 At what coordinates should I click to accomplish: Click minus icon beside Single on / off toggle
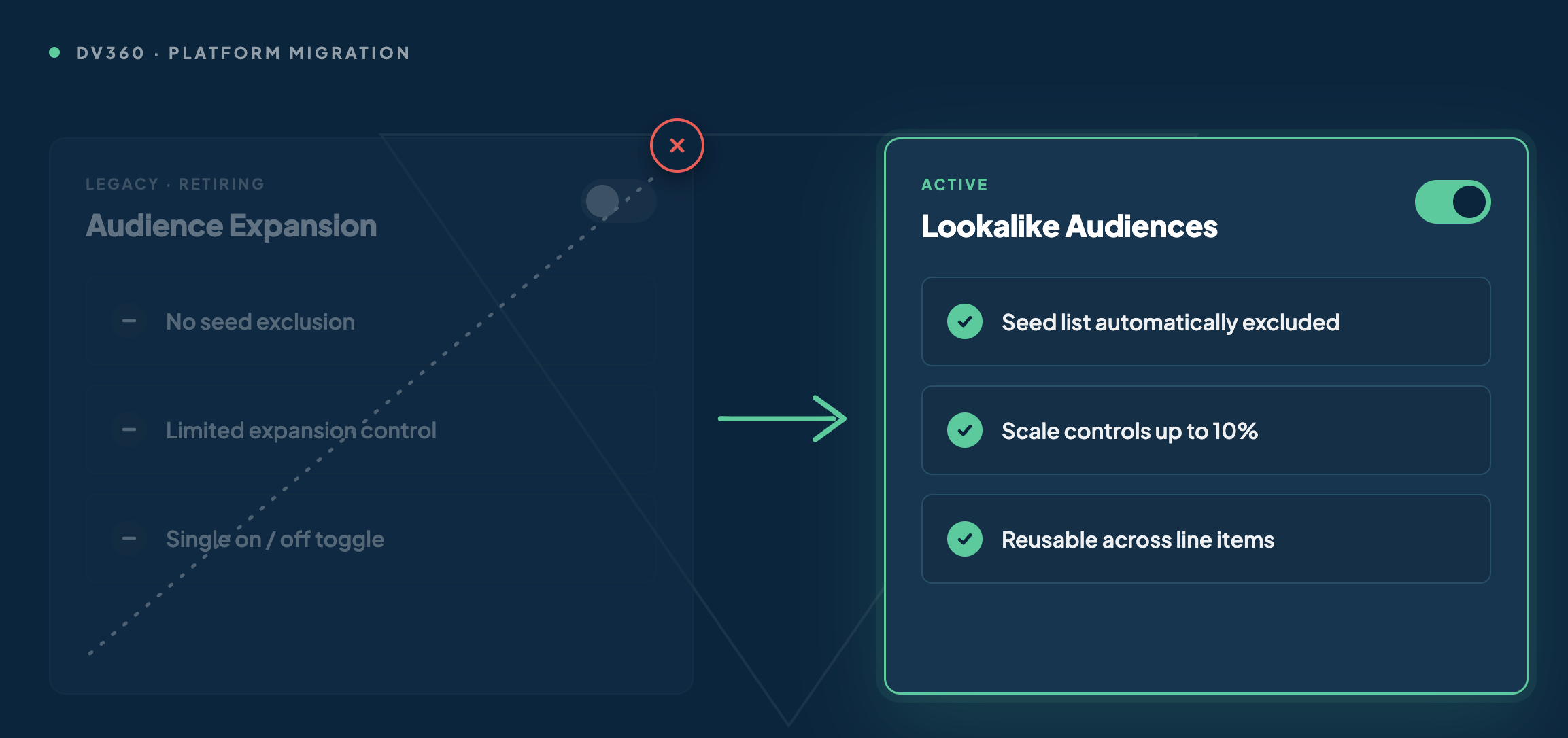point(129,539)
